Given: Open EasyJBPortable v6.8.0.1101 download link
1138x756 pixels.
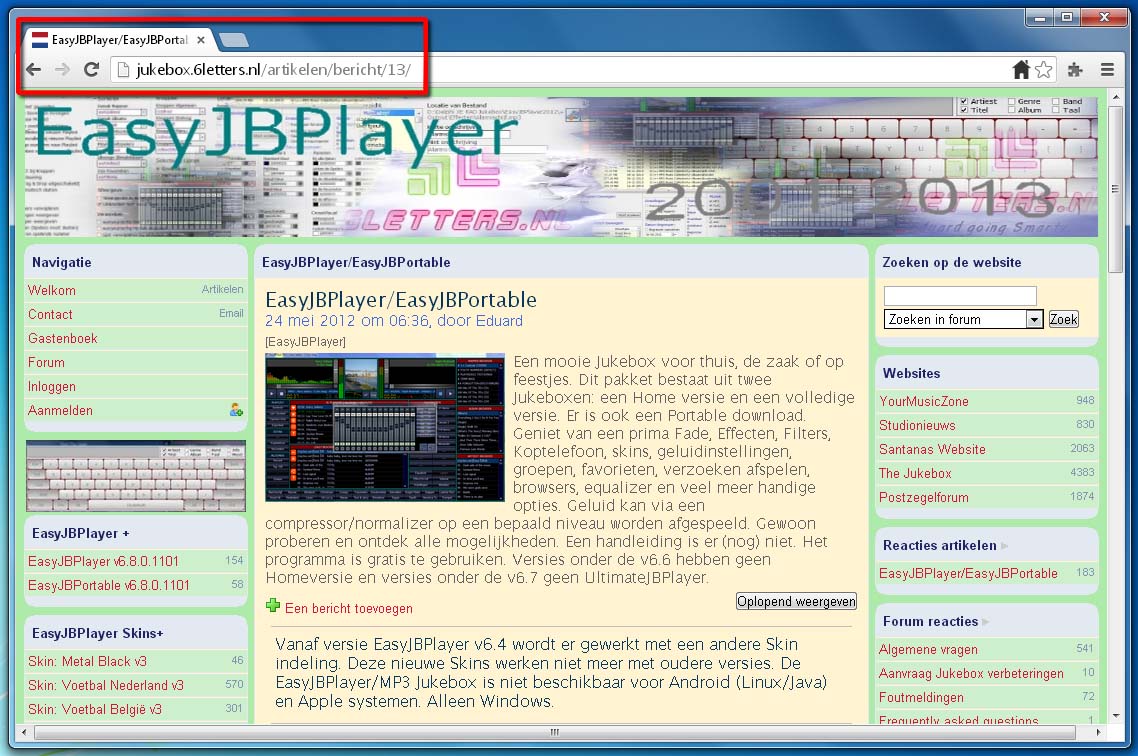Looking at the screenshot, I should pos(109,586).
